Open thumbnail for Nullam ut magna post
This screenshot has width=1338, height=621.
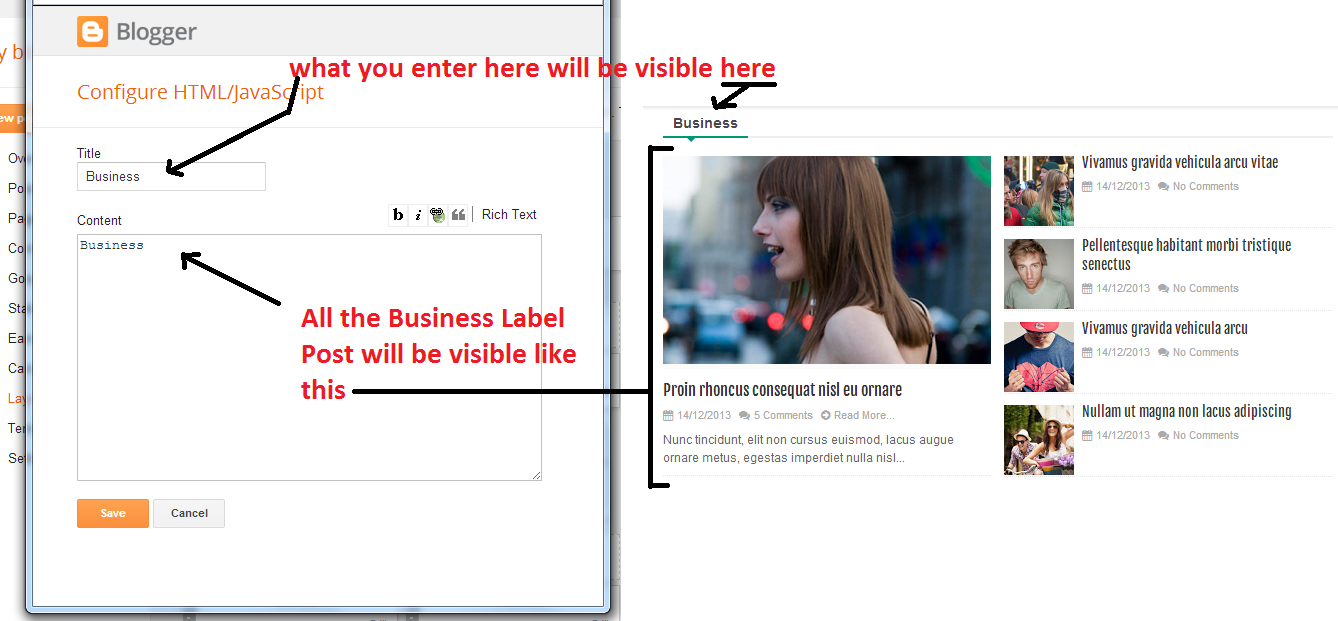point(1039,439)
